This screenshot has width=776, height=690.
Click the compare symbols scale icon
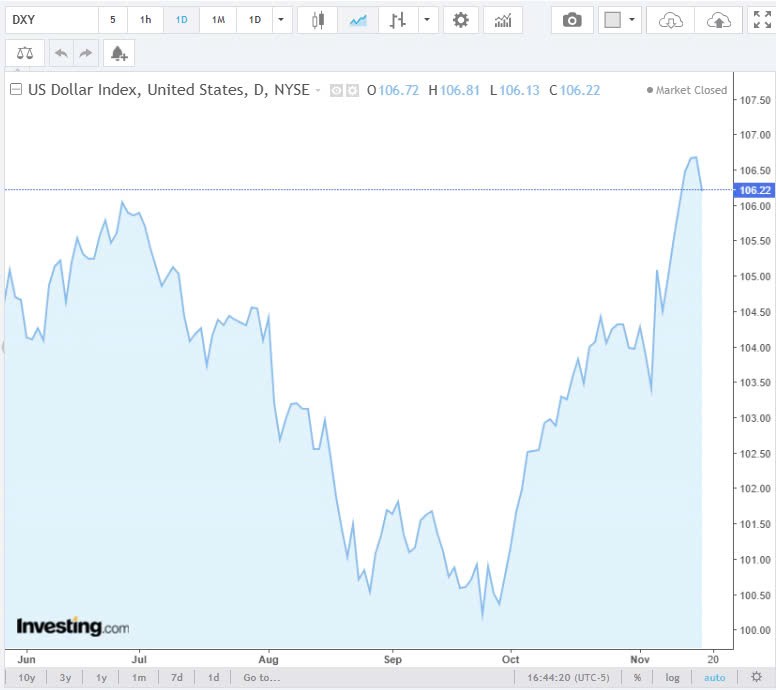(25, 53)
